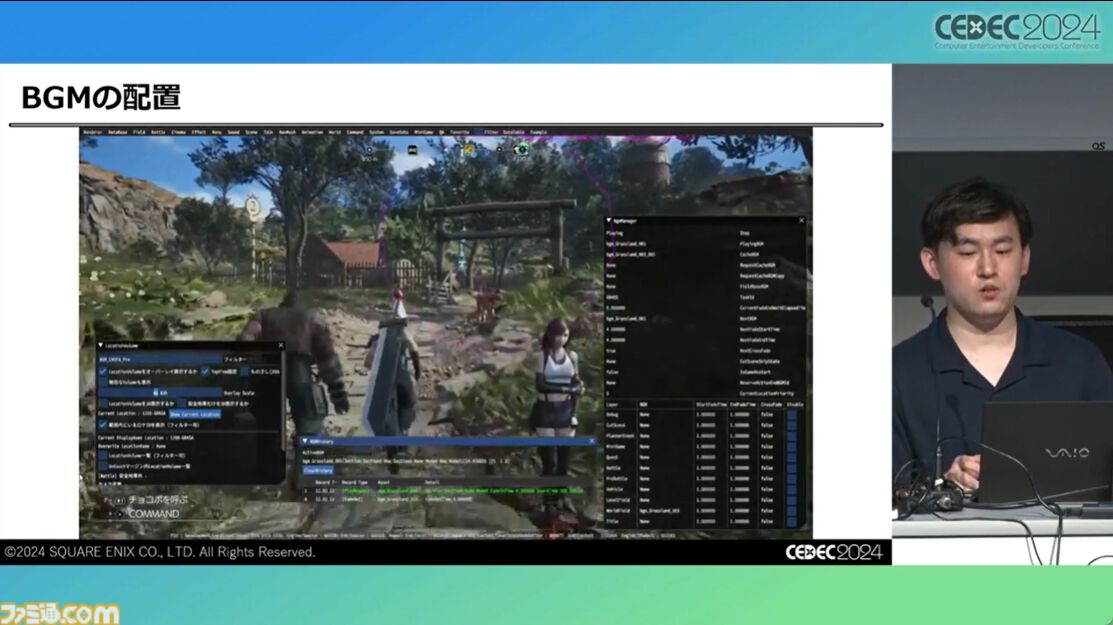Click the LocationVolume filter input field
The image size is (1113, 625).
pos(160,360)
